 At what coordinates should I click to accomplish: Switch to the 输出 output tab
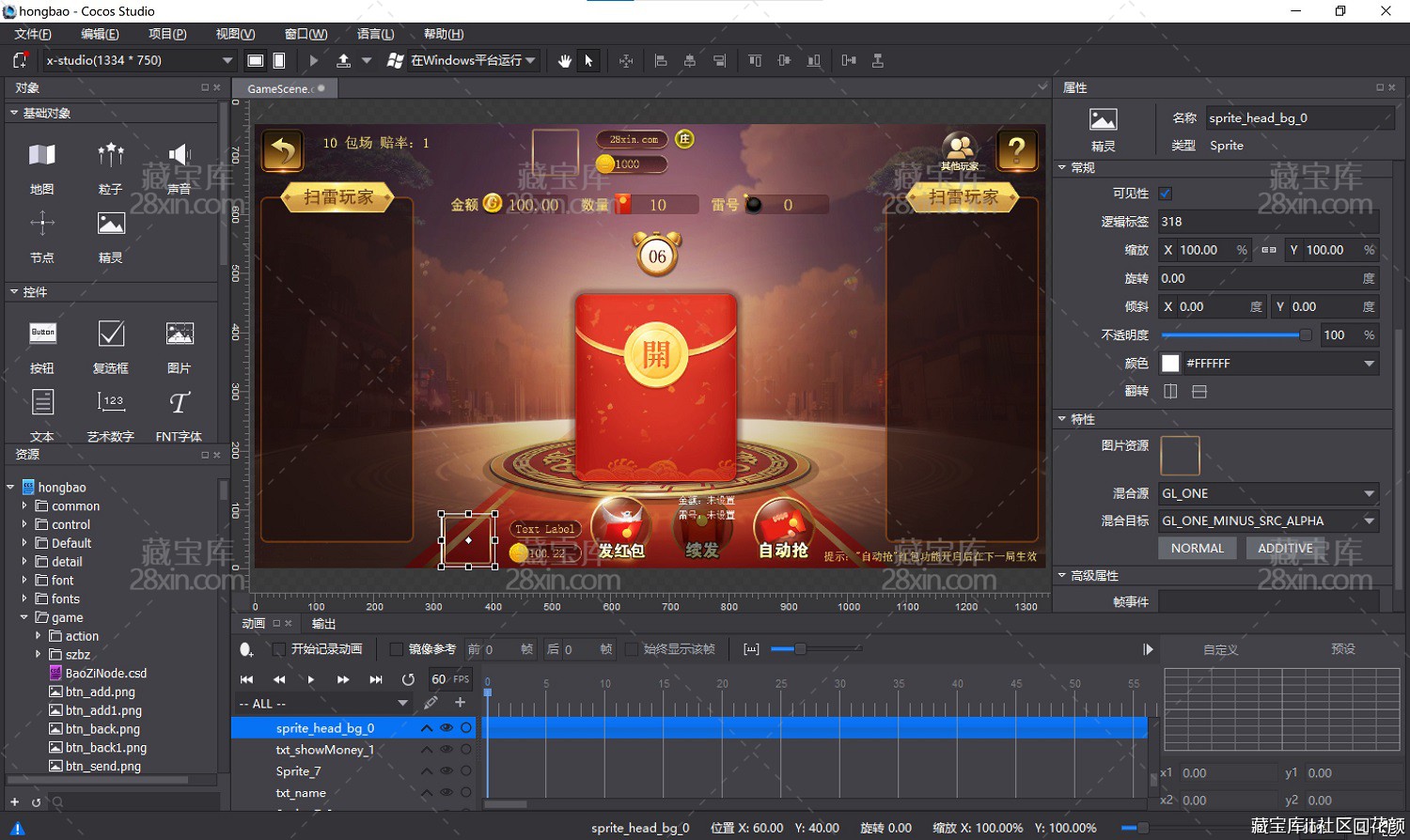pyautogui.click(x=323, y=624)
